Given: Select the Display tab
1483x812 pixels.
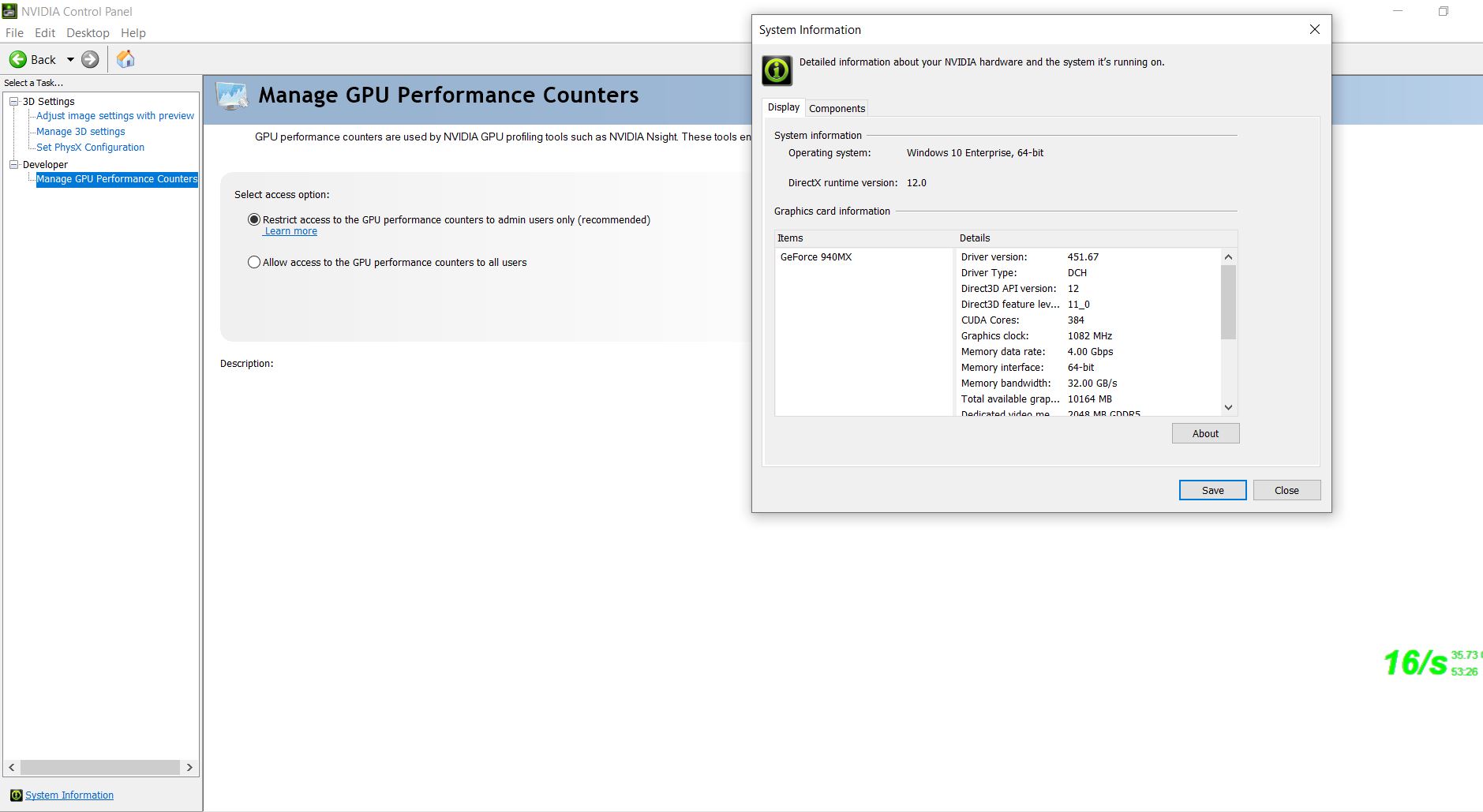Looking at the screenshot, I should click(783, 107).
